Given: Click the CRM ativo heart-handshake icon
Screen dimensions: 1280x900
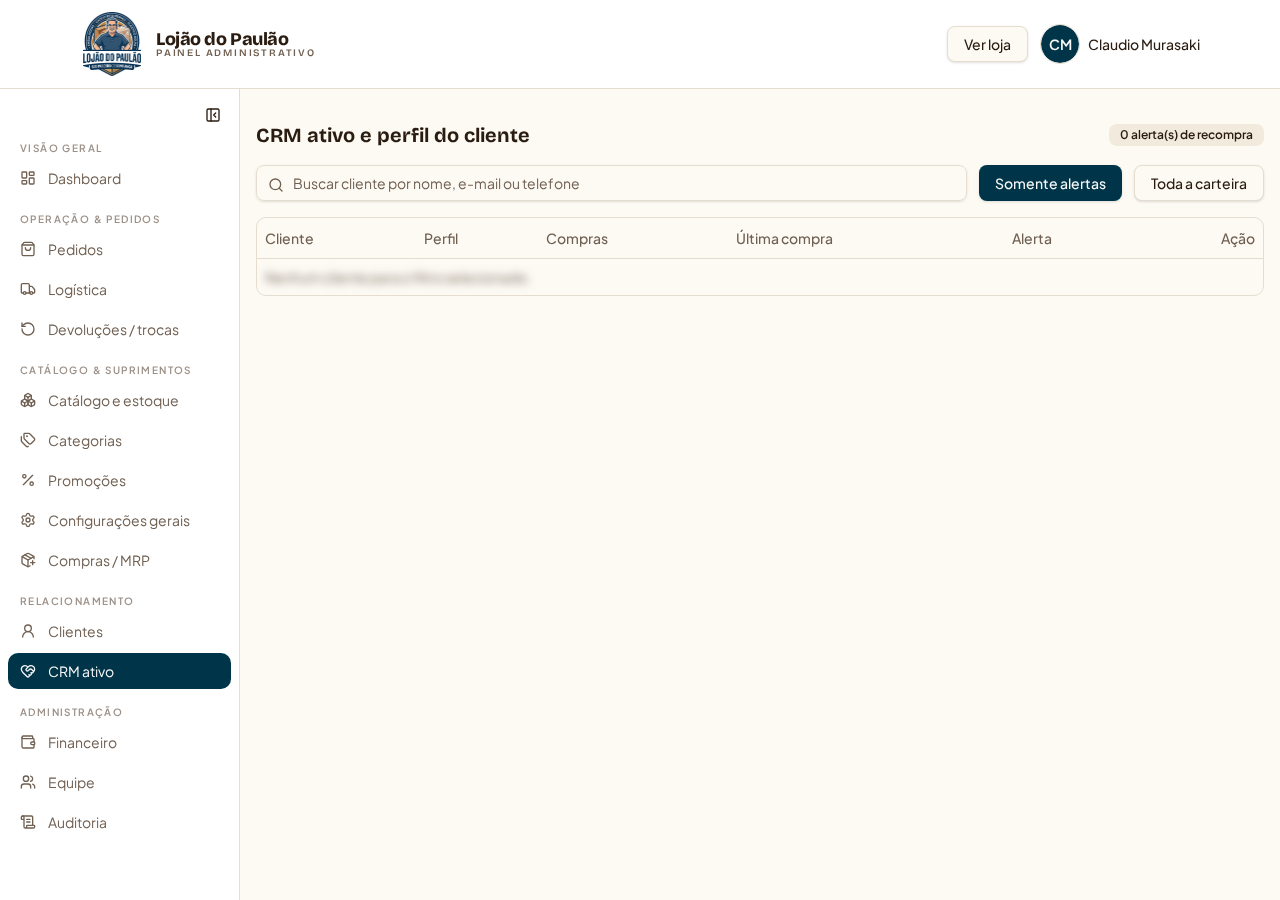Looking at the screenshot, I should 28,671.
